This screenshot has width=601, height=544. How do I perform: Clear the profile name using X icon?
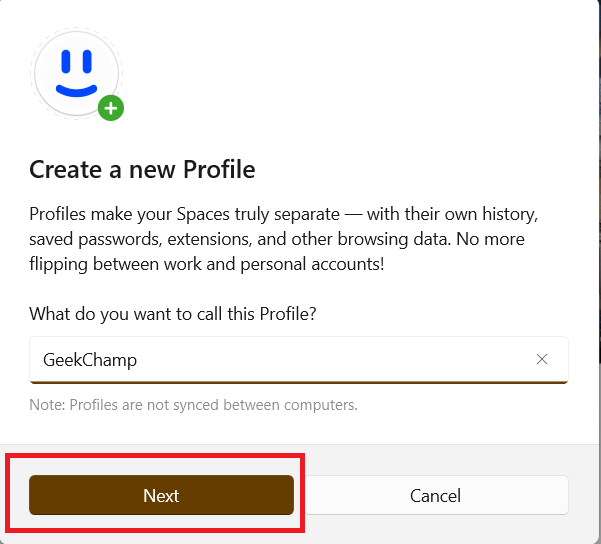click(x=542, y=359)
